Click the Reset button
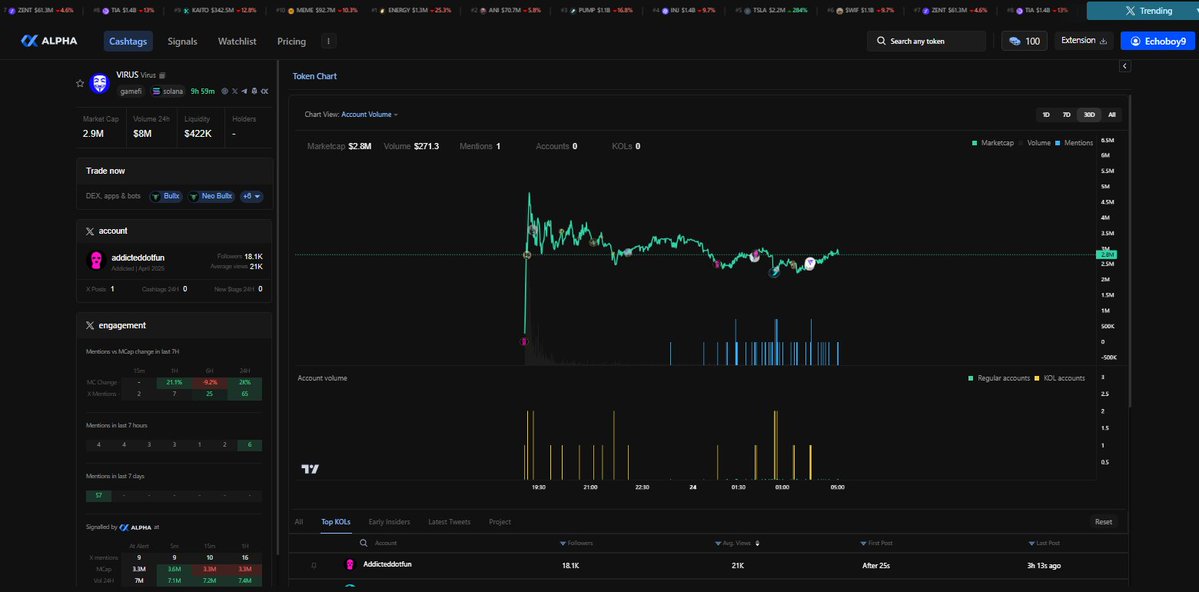 (x=1103, y=522)
